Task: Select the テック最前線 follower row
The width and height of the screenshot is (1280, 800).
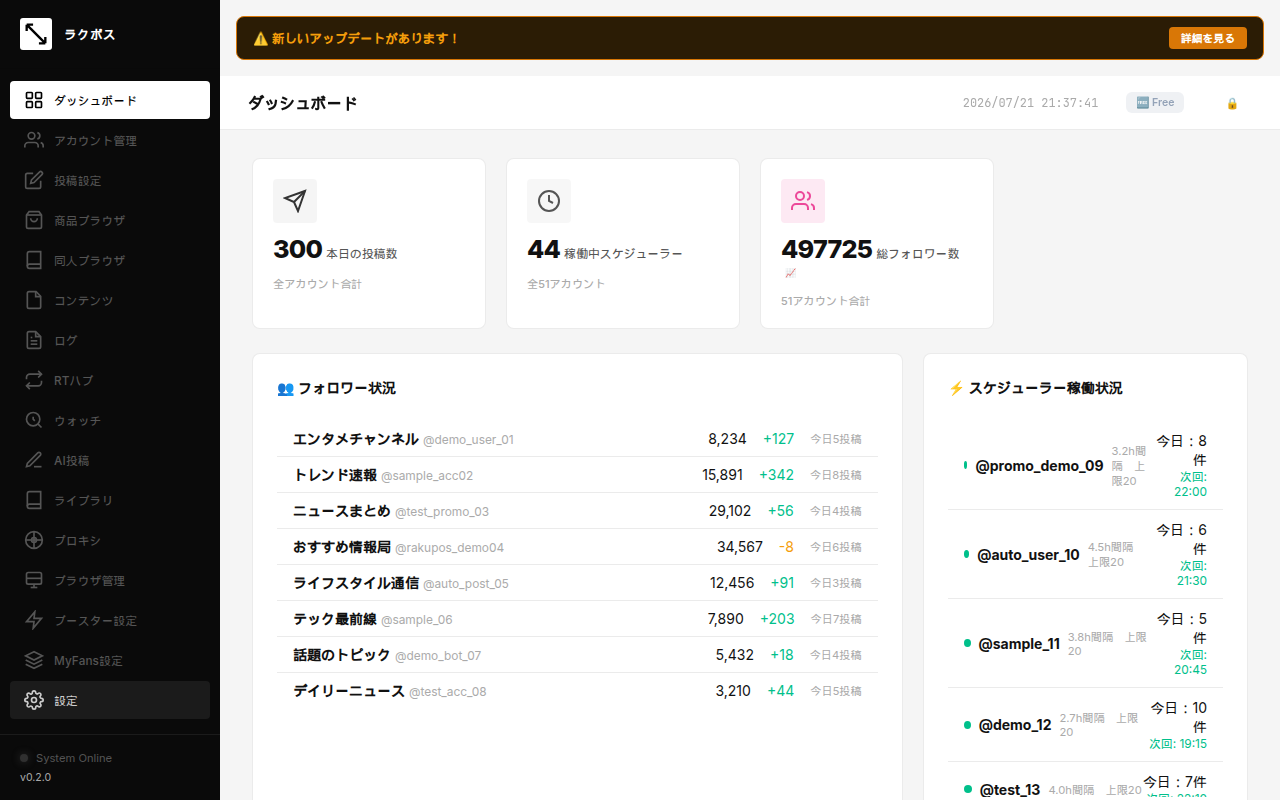Action: [577, 619]
